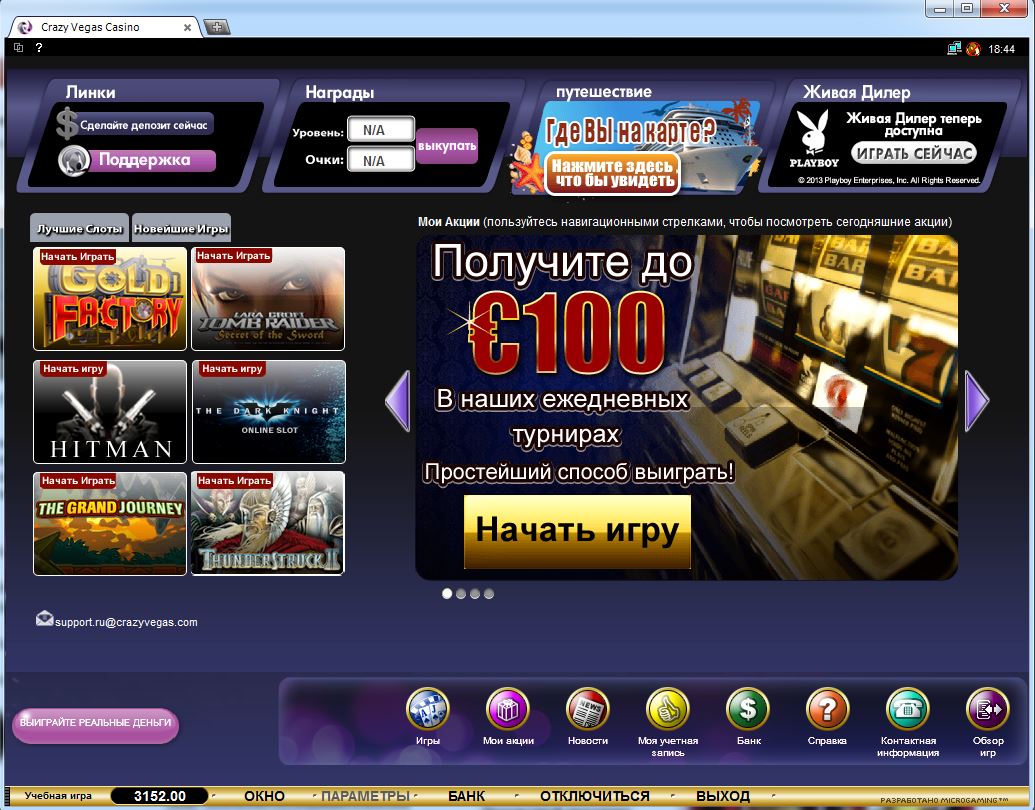Open a new tab with plus button

pyautogui.click(x=217, y=27)
